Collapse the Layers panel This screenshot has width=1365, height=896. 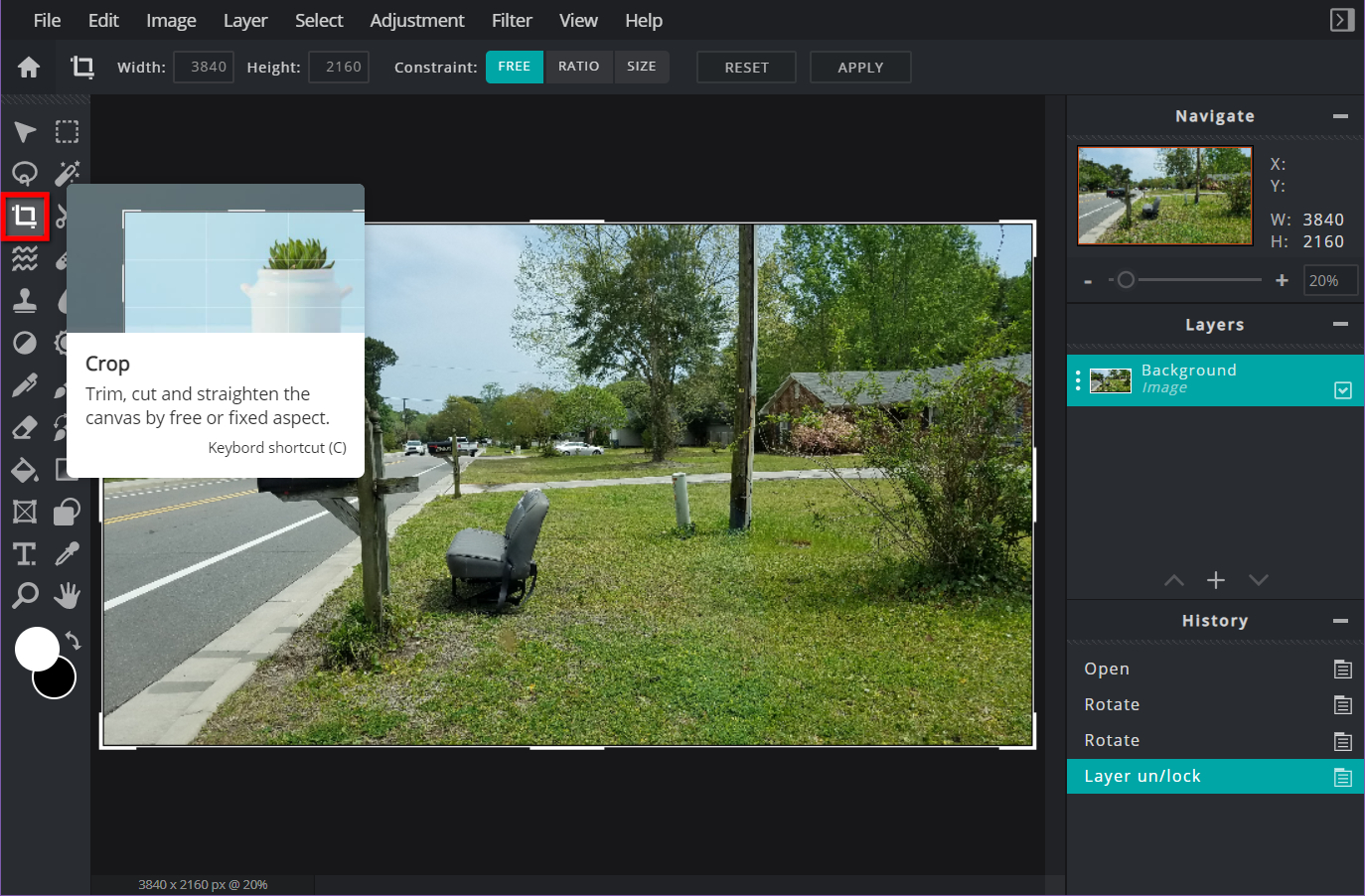tap(1340, 324)
